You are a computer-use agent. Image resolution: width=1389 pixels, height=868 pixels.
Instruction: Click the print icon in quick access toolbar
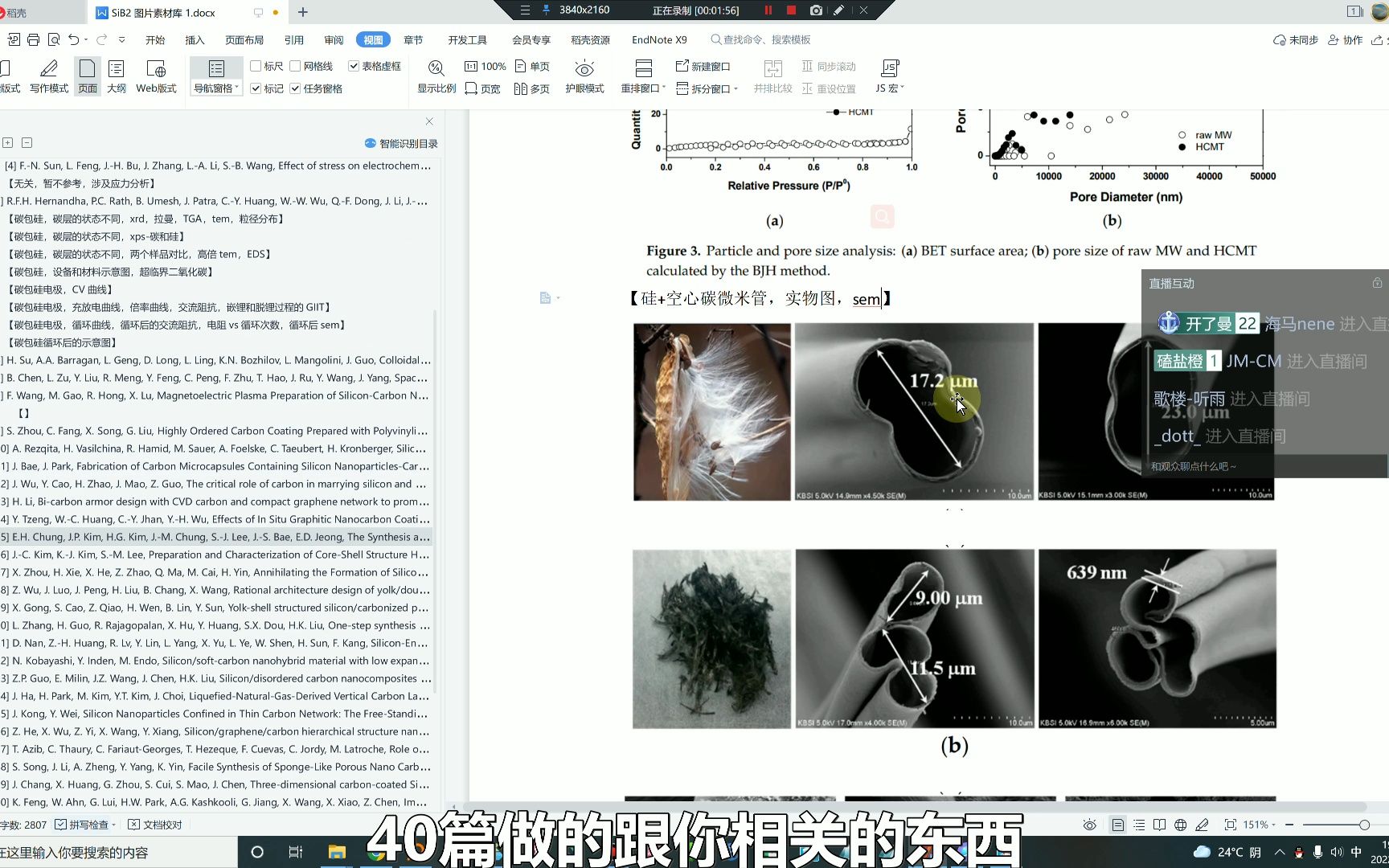coord(33,39)
